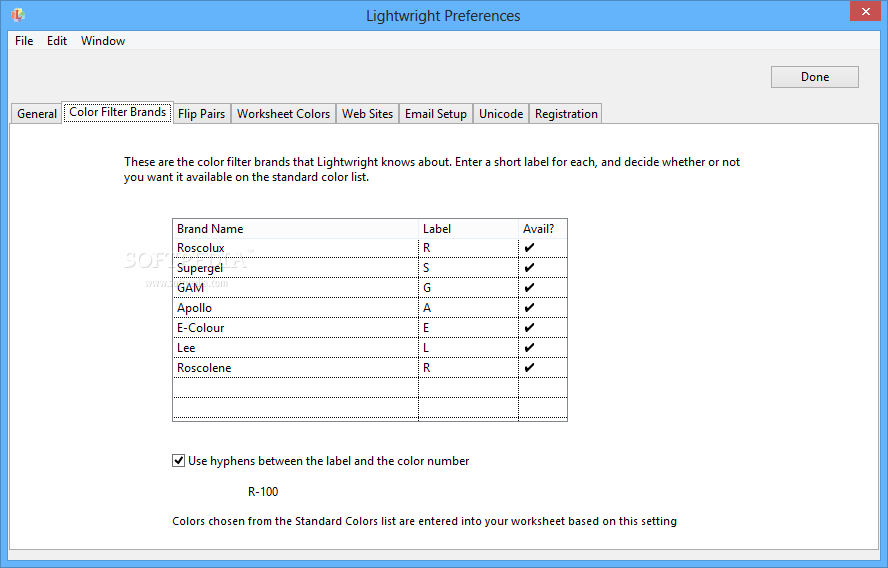Select the Color Filter Brands tab
This screenshot has width=888, height=568.
pos(117,112)
